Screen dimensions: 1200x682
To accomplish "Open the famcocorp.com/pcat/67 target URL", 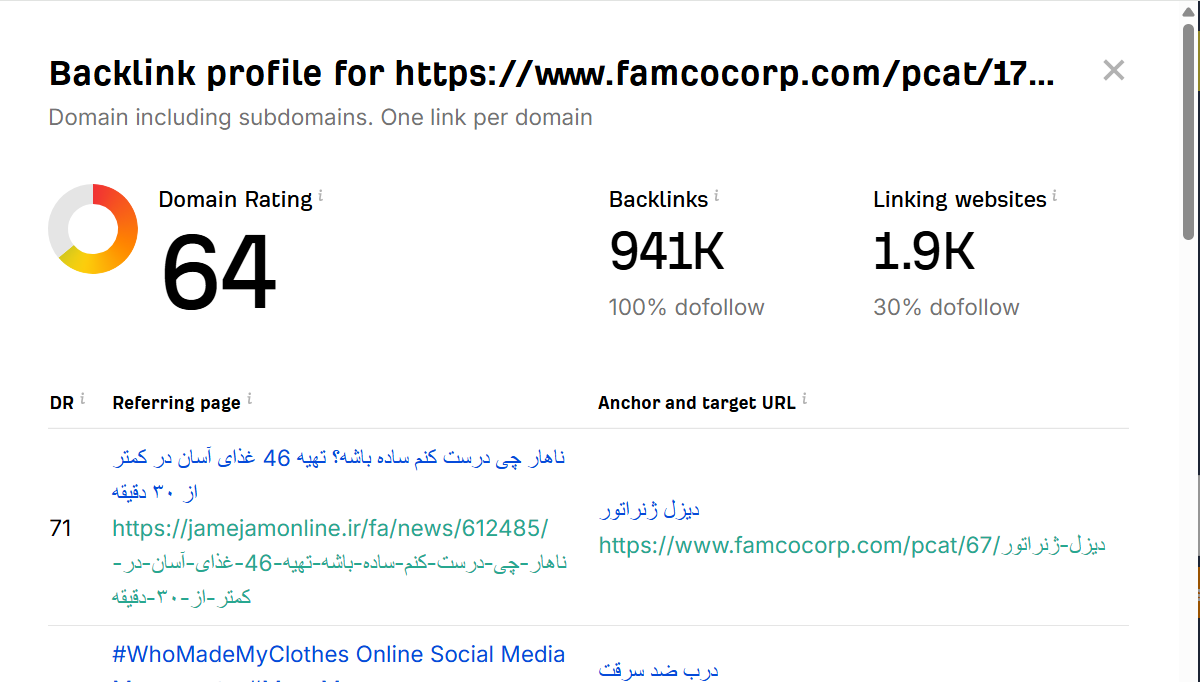I will tap(851, 545).
